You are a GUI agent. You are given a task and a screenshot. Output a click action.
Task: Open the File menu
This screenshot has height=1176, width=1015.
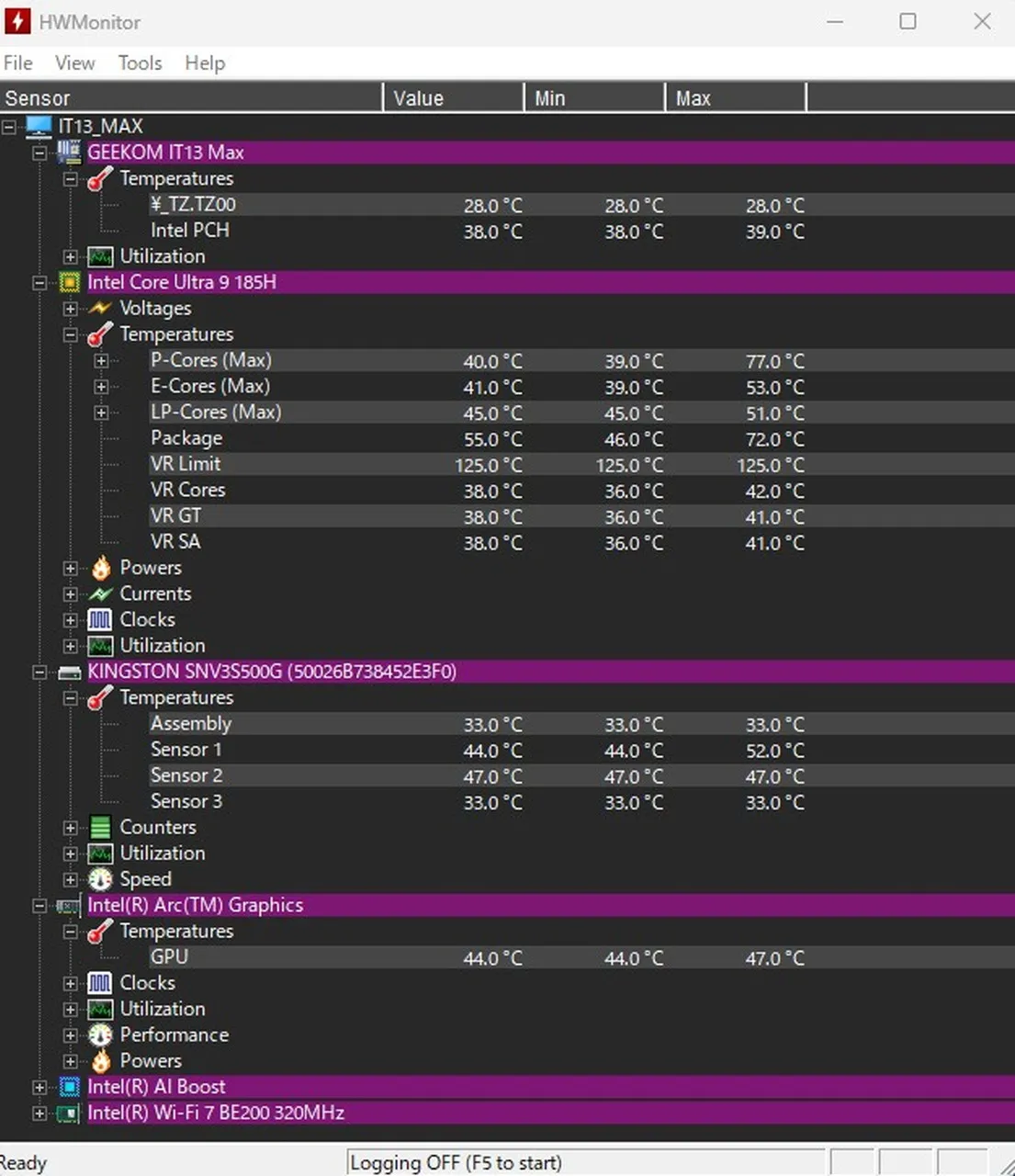tap(18, 62)
